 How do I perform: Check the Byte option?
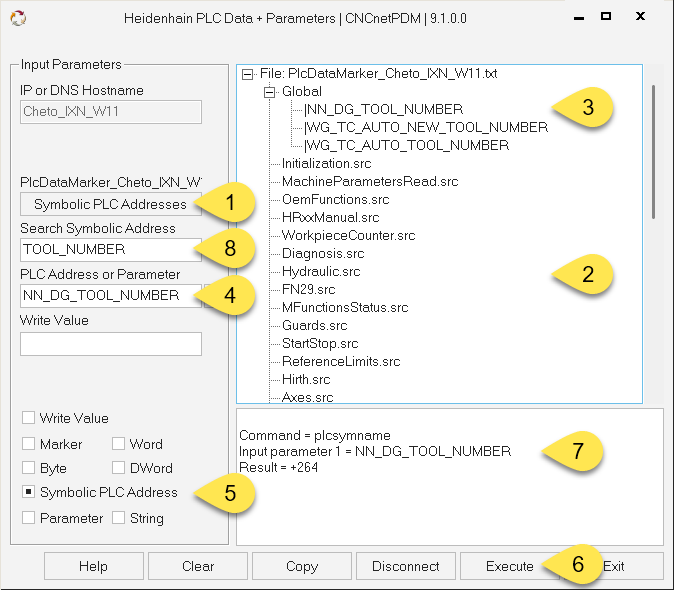28,468
